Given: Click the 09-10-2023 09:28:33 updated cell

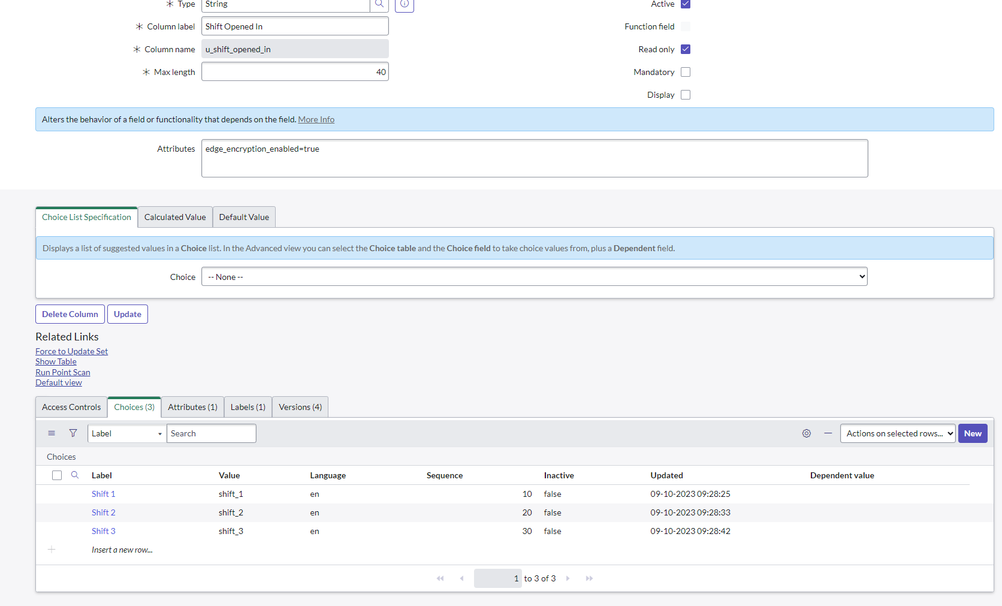Looking at the screenshot, I should tap(690, 513).
